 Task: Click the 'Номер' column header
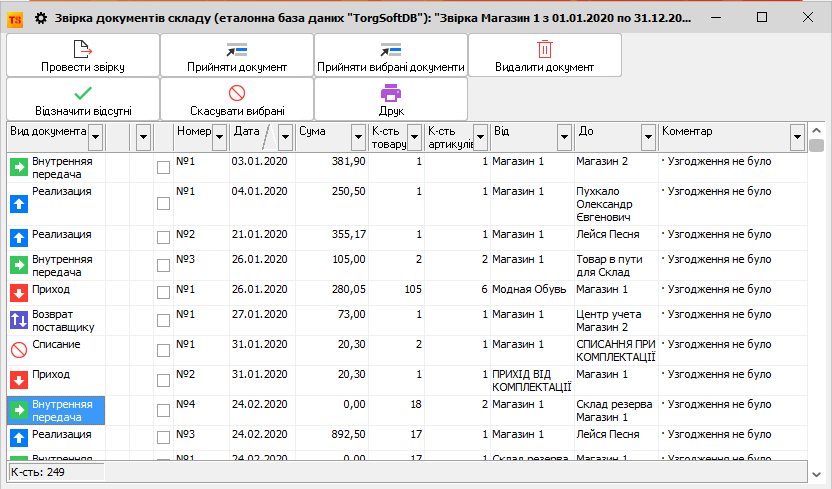pos(193,131)
